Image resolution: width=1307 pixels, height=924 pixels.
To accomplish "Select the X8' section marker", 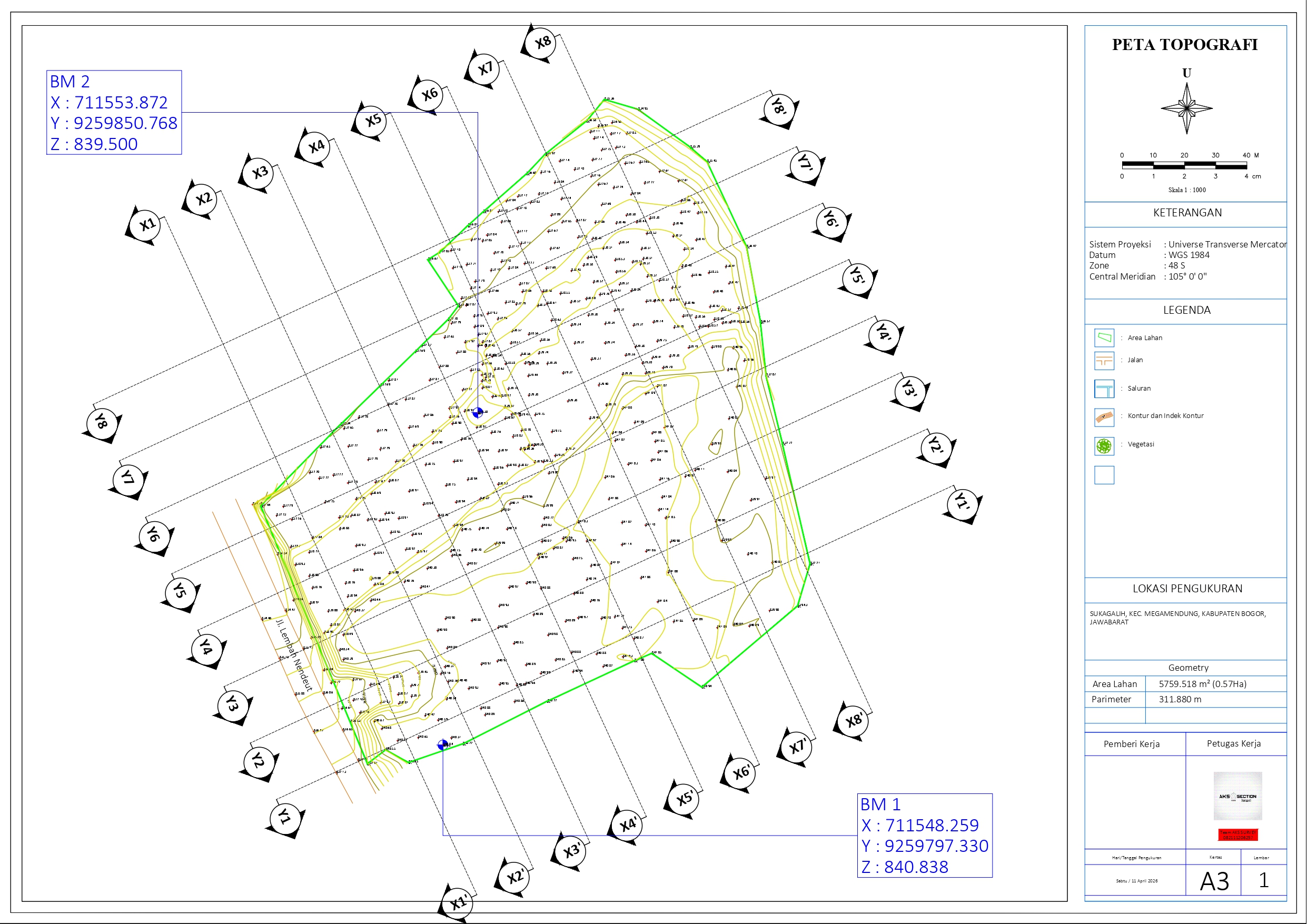I will pyautogui.click(x=853, y=720).
